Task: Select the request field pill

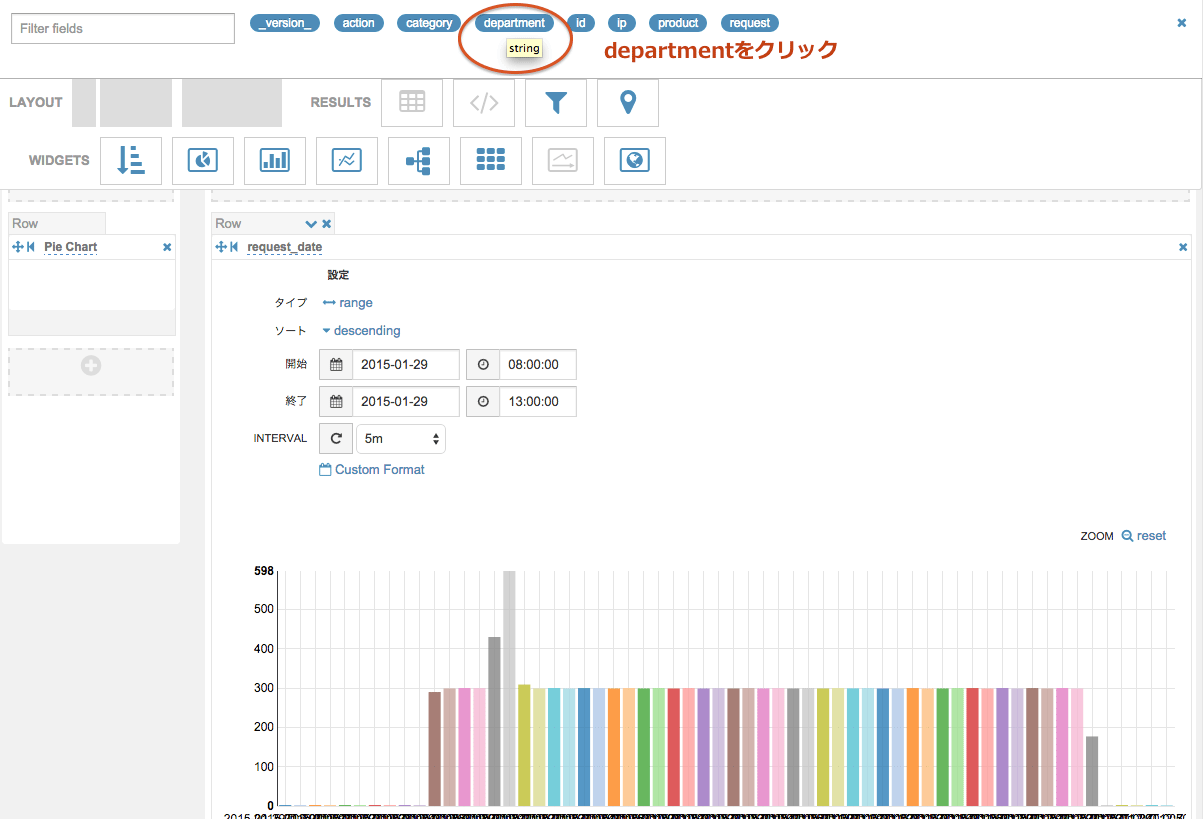Action: point(750,23)
